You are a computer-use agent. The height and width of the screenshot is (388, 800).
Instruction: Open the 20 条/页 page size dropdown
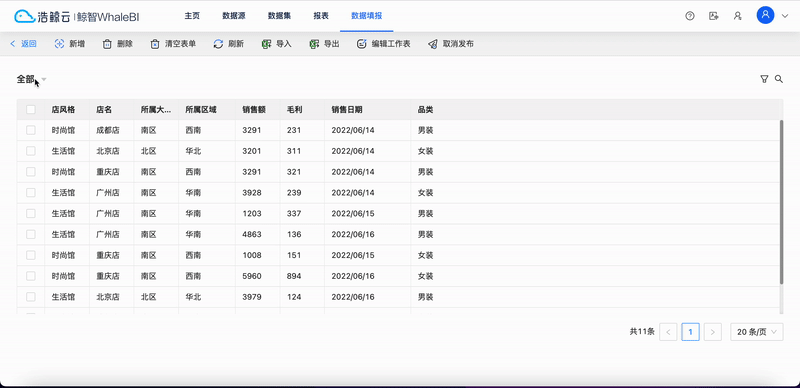[757, 332]
